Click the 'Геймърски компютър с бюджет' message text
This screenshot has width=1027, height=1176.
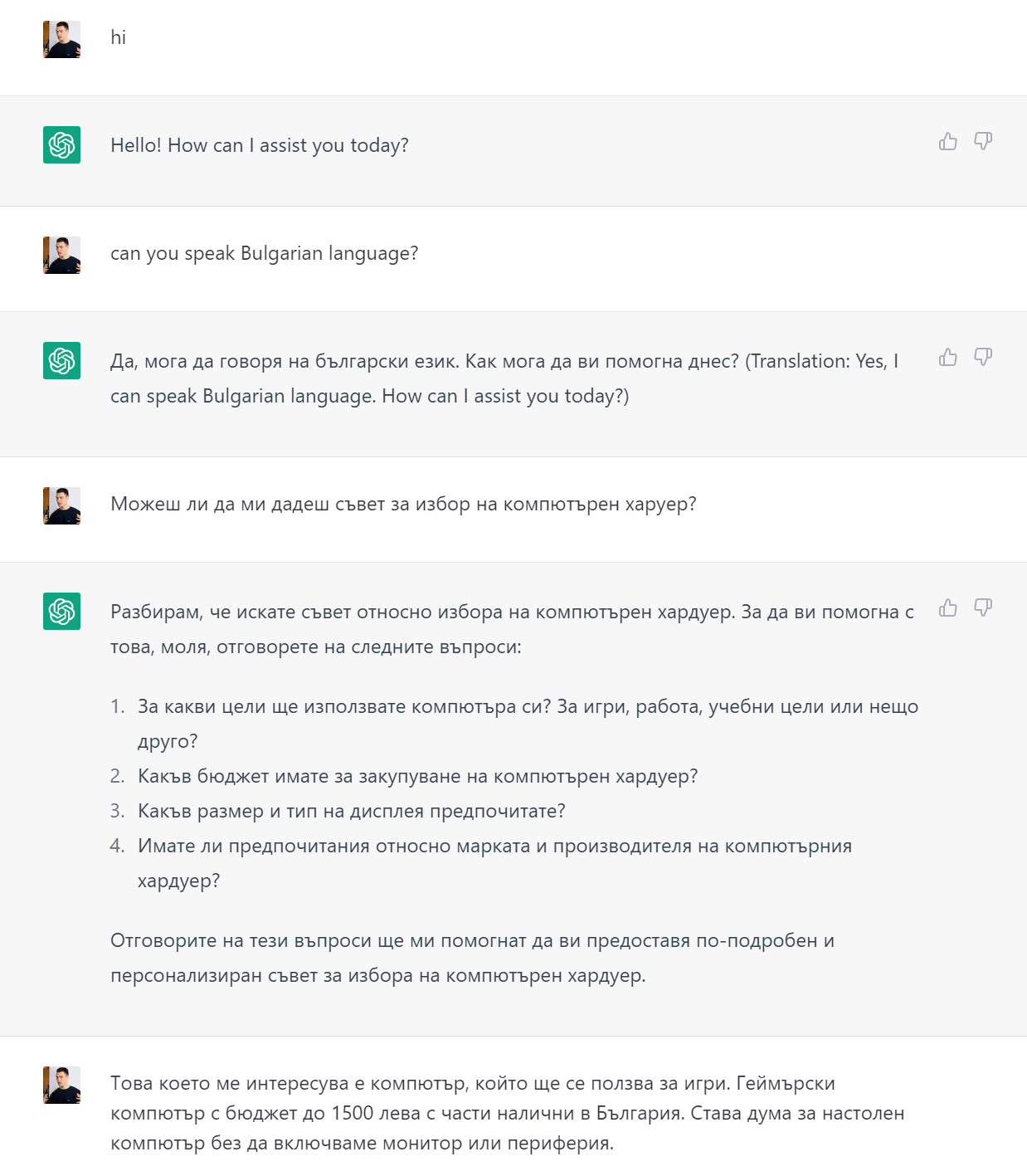(x=508, y=1113)
